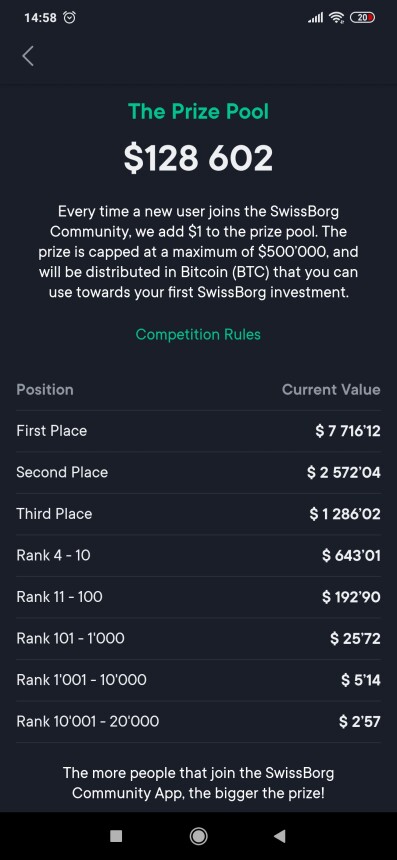Select the Rank 11 - 100 row

[198, 597]
